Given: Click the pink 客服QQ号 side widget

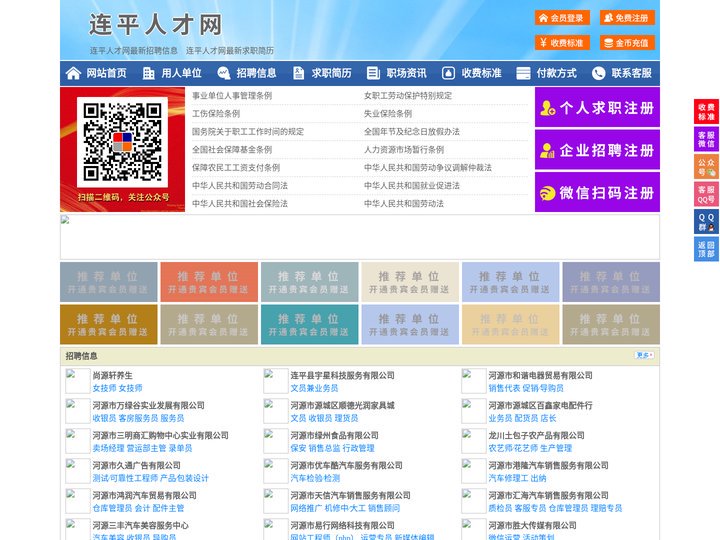Looking at the screenshot, I should coord(706,194).
